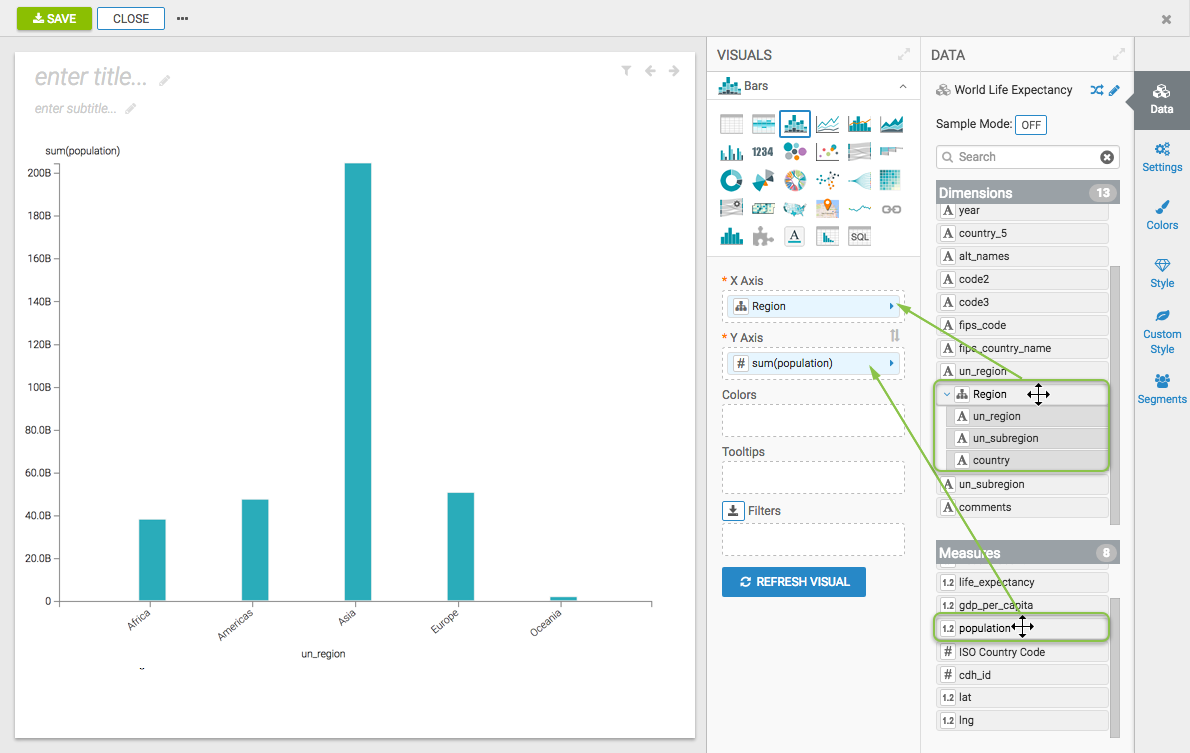Open the Region field menu on X Axis

[x=891, y=306]
